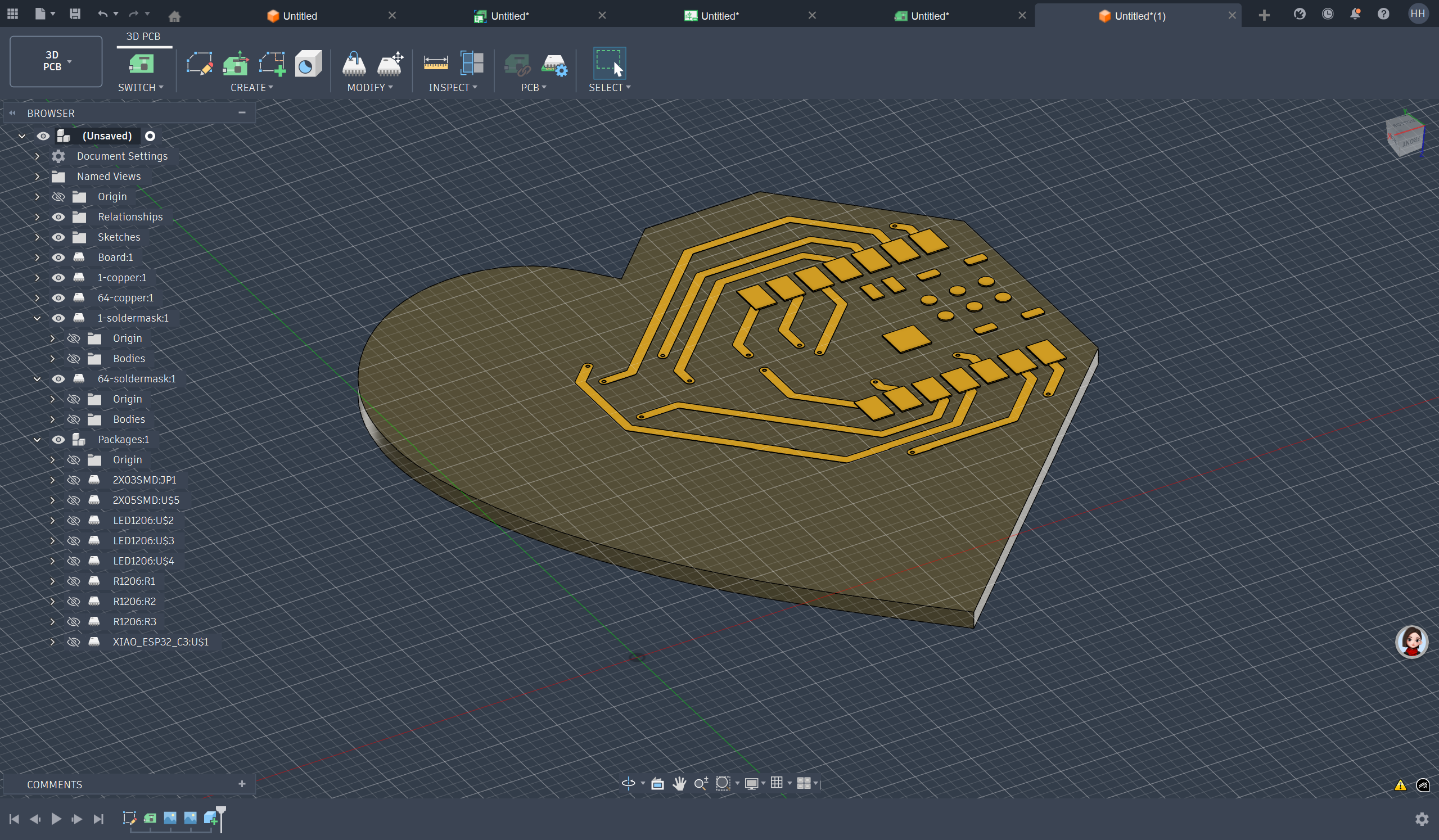This screenshot has height=840, width=1439.
Task: Open the MODIFY menu
Action: point(369,87)
